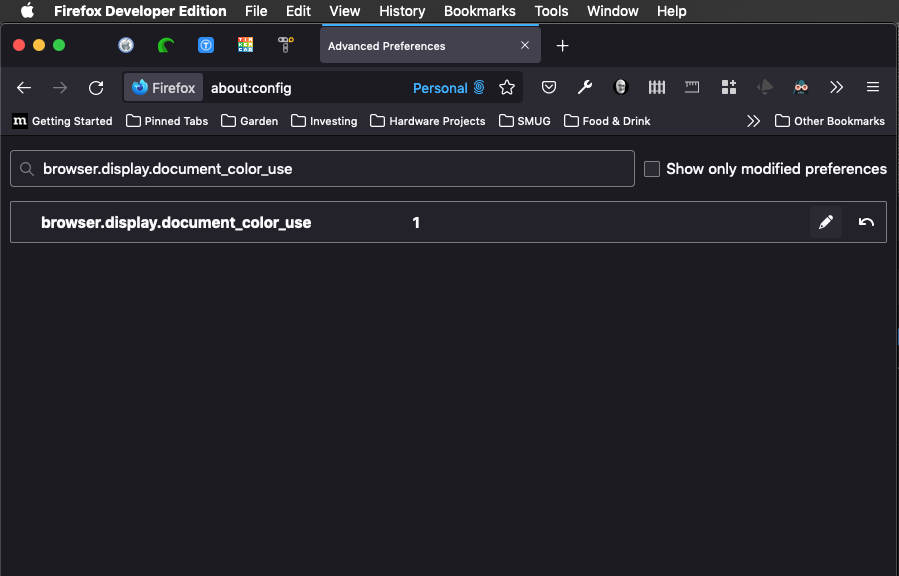
Task: Open the grid-plus extensions icon
Action: [729, 87]
